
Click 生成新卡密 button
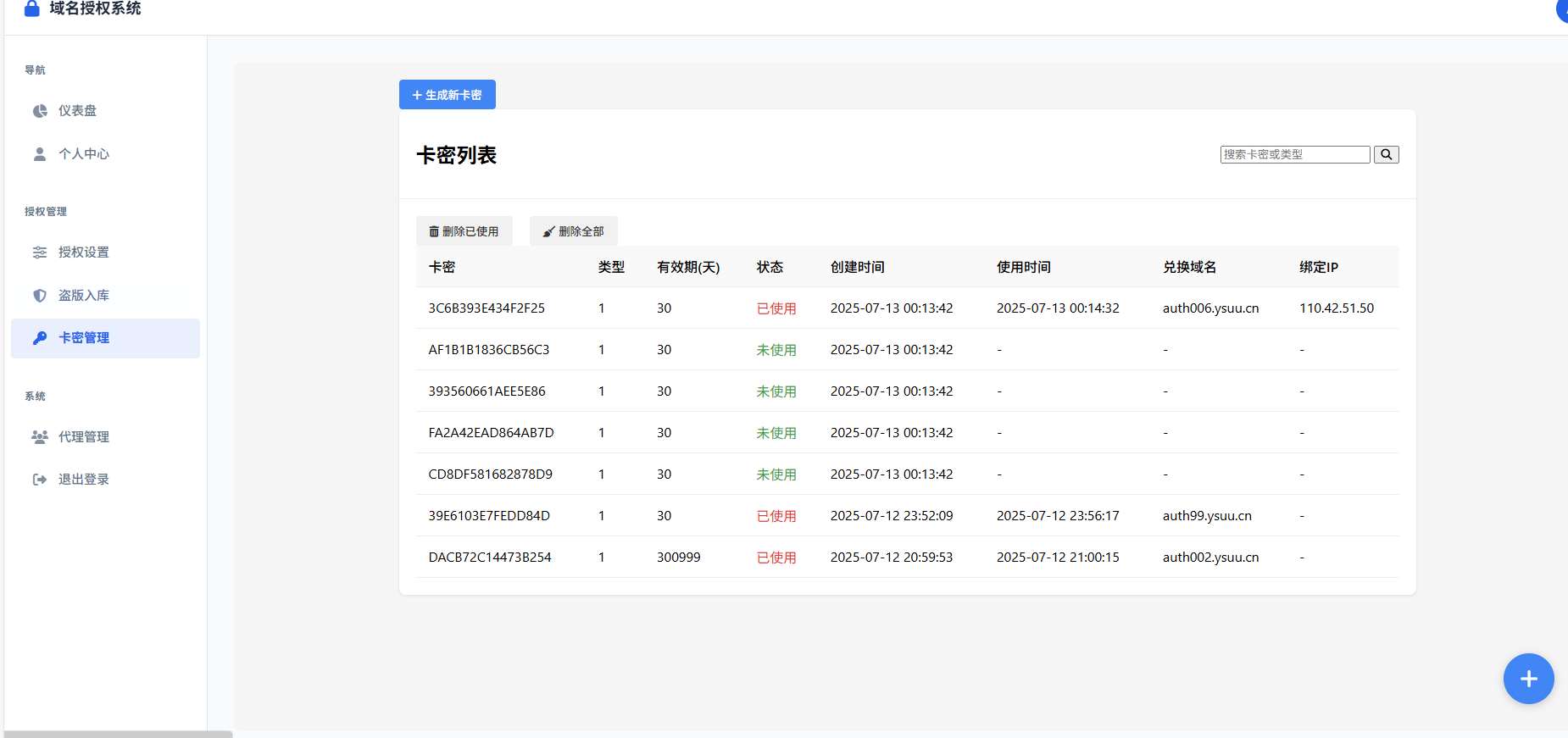click(x=447, y=95)
